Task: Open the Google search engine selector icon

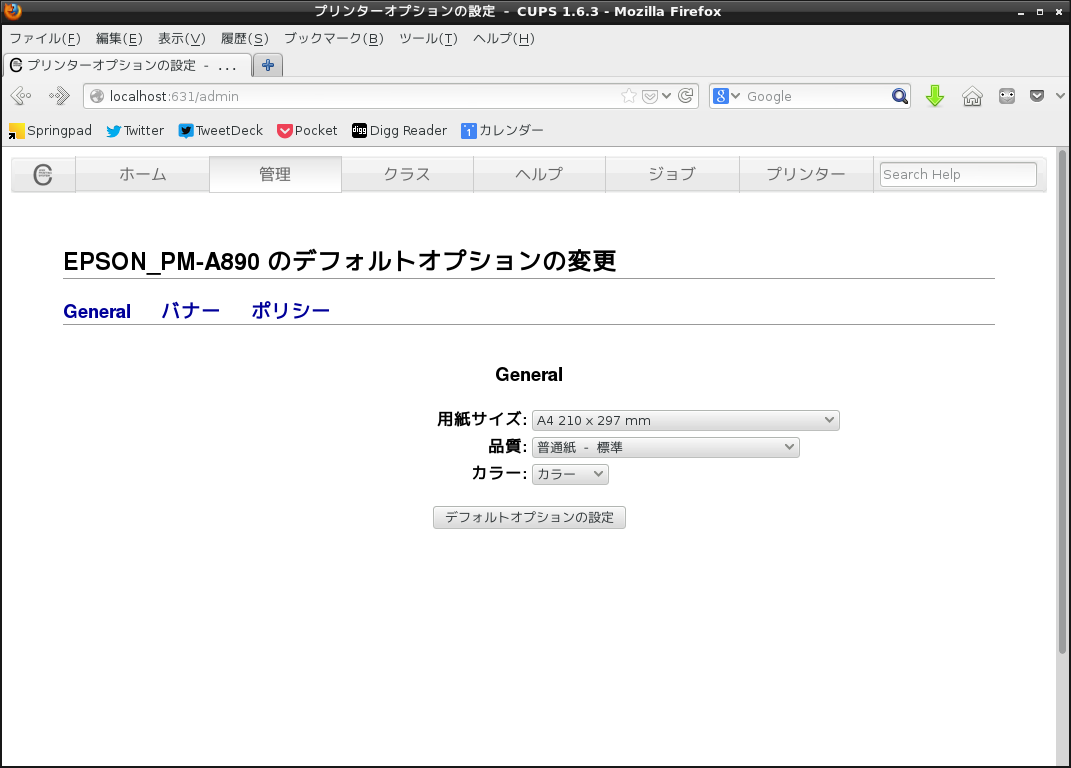Action: [x=726, y=96]
